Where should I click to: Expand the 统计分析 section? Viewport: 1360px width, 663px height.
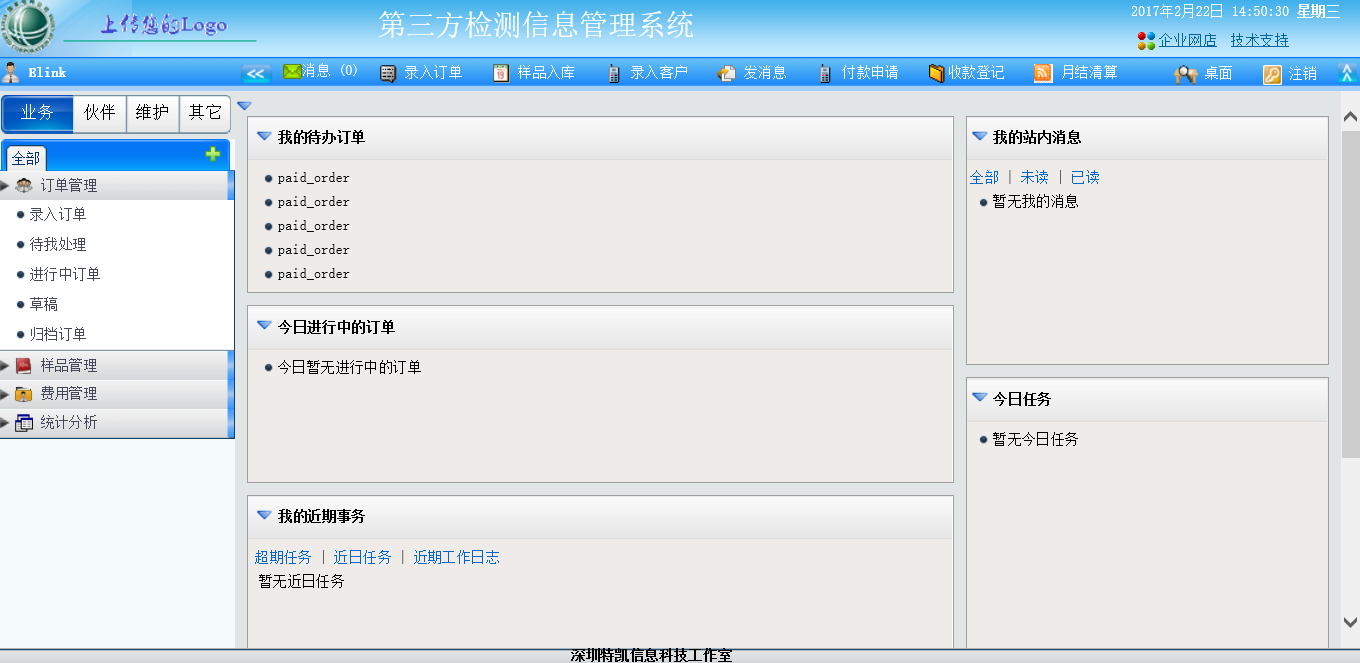click(x=5, y=423)
